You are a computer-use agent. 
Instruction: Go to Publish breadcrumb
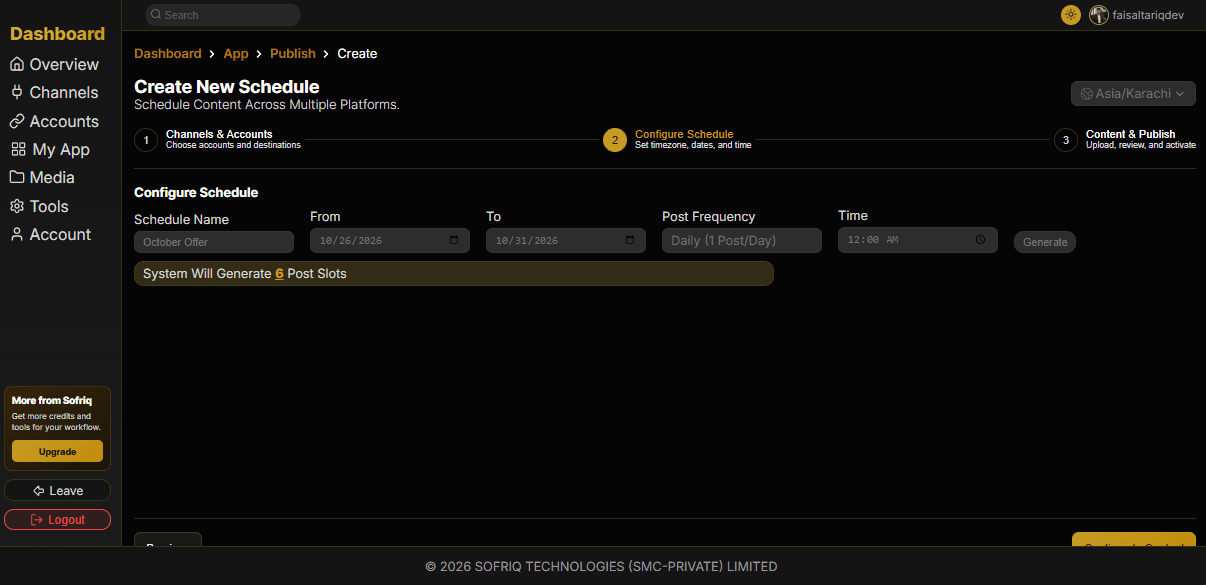click(x=293, y=53)
